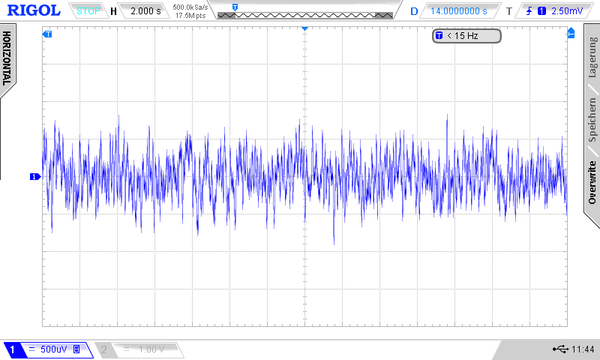Click the trigger marker in memory bar
Screen dimensions: 600x360
235,7
